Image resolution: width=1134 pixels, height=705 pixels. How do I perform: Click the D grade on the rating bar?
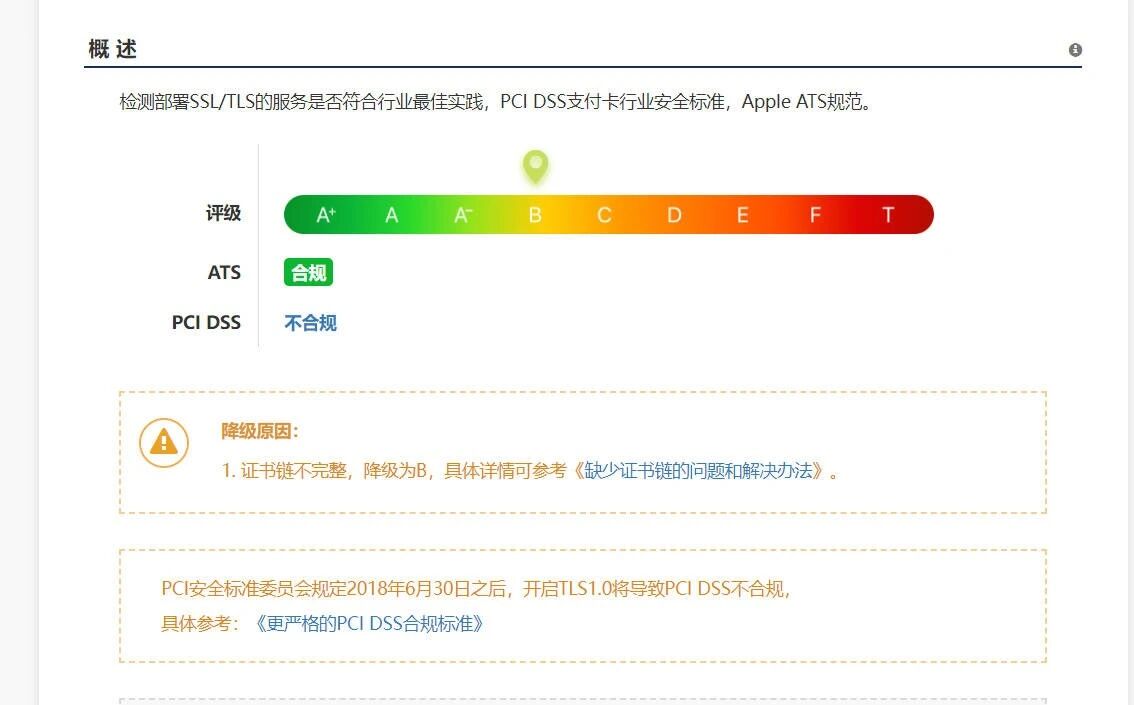[x=674, y=215]
